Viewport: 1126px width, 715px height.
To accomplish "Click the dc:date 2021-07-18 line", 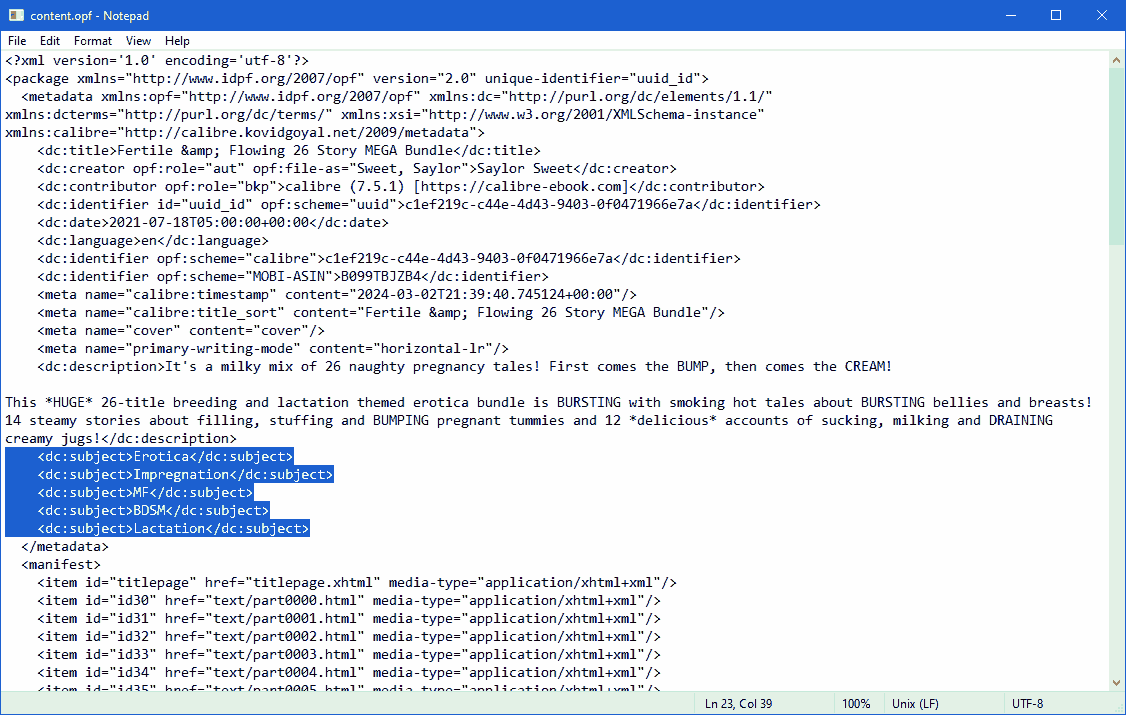I will coord(213,223).
